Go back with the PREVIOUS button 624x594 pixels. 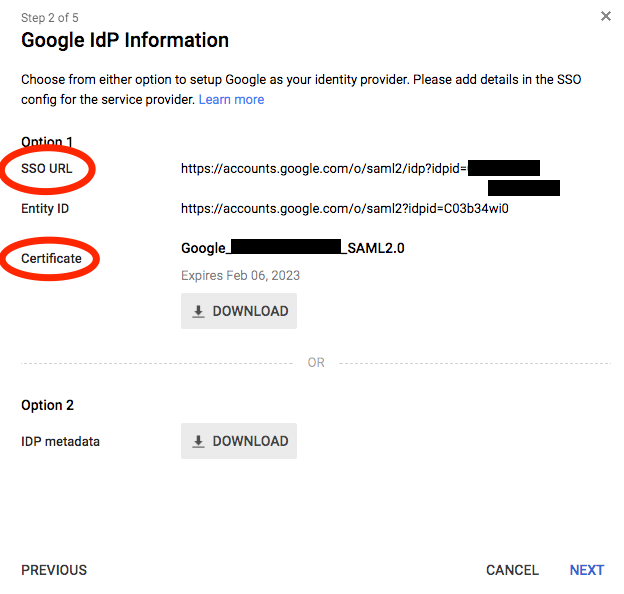(x=54, y=570)
